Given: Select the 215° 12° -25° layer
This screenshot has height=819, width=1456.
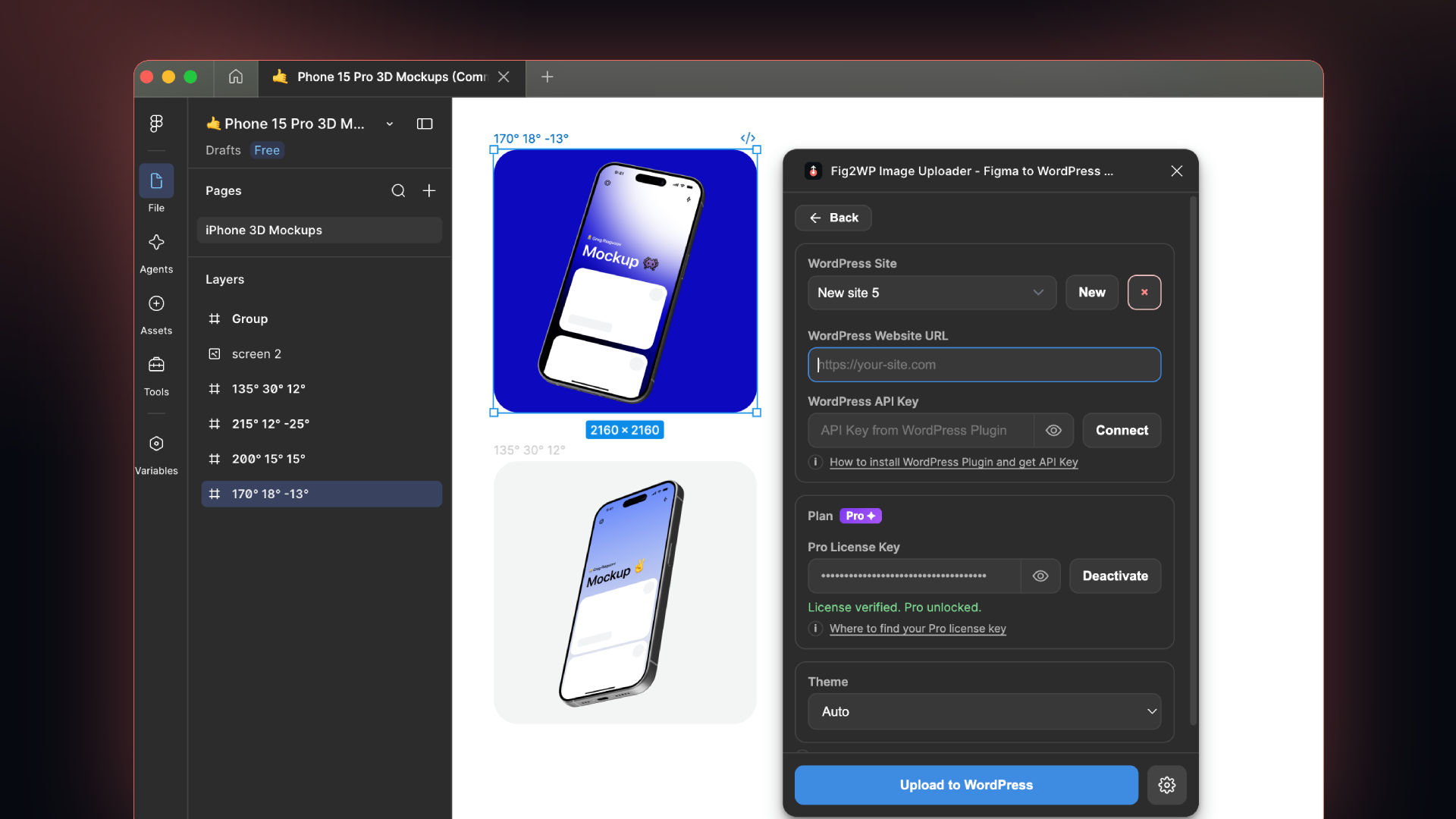Looking at the screenshot, I should coord(322,424).
